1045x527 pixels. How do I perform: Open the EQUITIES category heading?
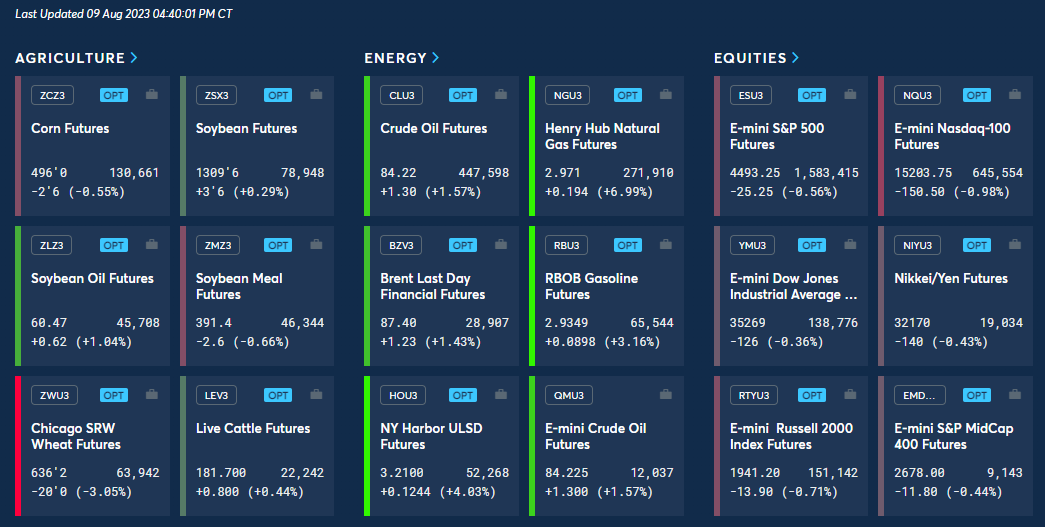point(750,58)
